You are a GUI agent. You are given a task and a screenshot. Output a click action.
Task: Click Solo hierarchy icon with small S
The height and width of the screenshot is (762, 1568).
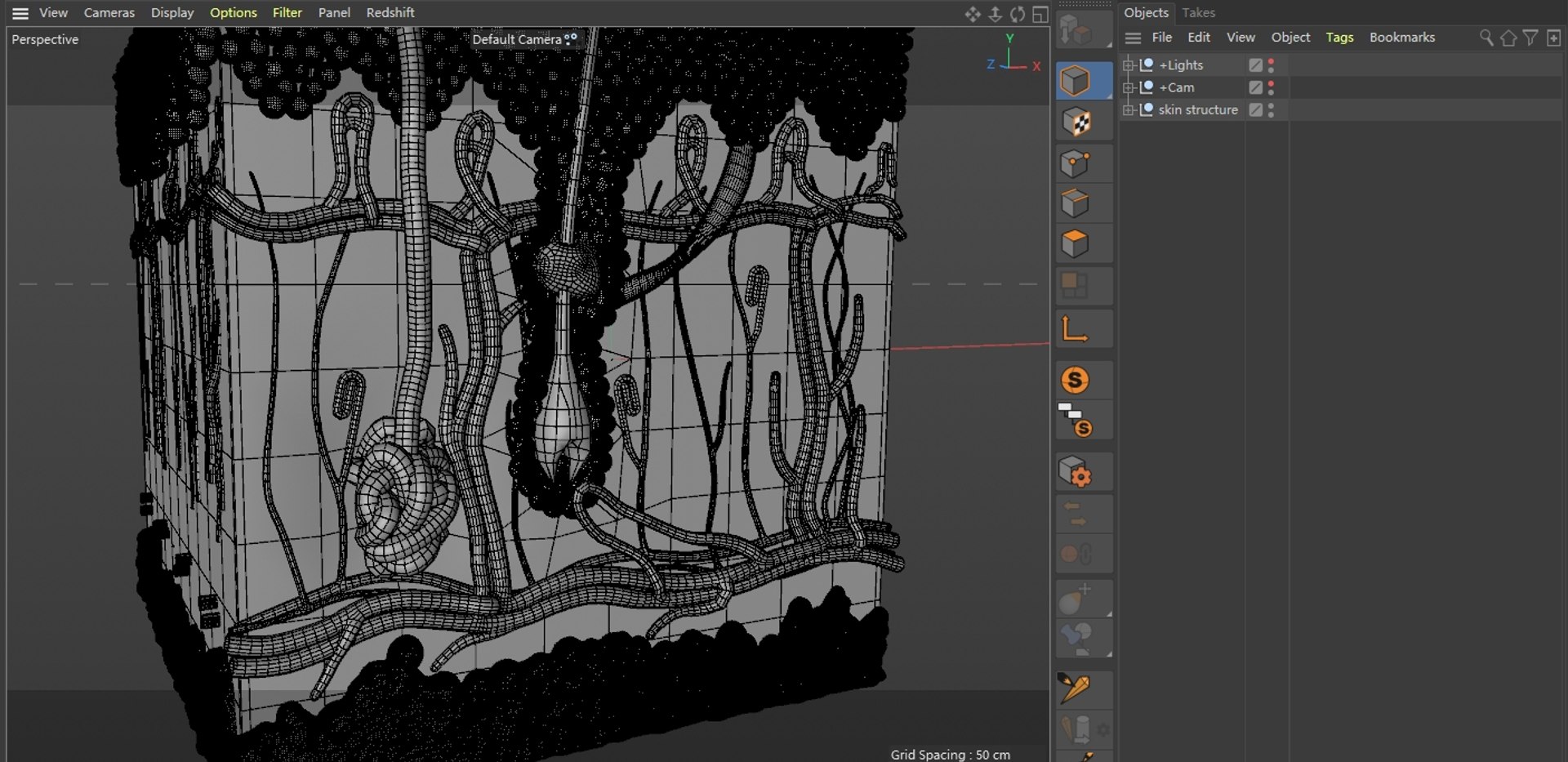(x=1076, y=421)
